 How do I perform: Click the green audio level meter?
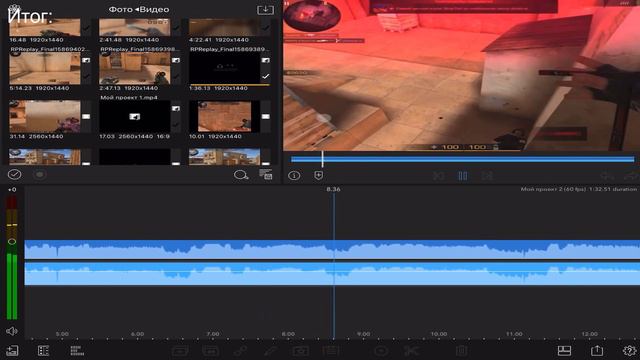click(12, 286)
